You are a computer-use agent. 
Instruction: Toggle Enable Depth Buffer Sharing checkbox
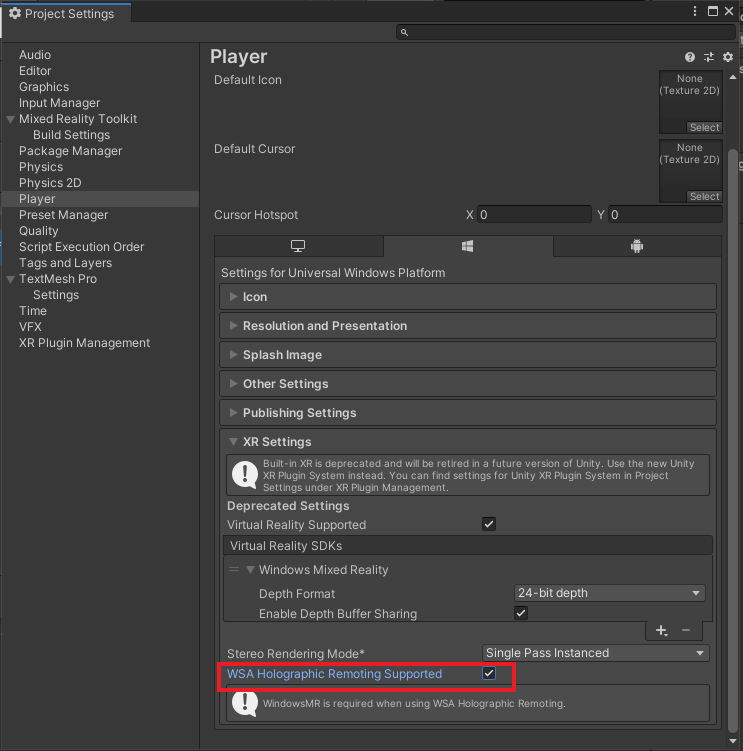coord(521,613)
